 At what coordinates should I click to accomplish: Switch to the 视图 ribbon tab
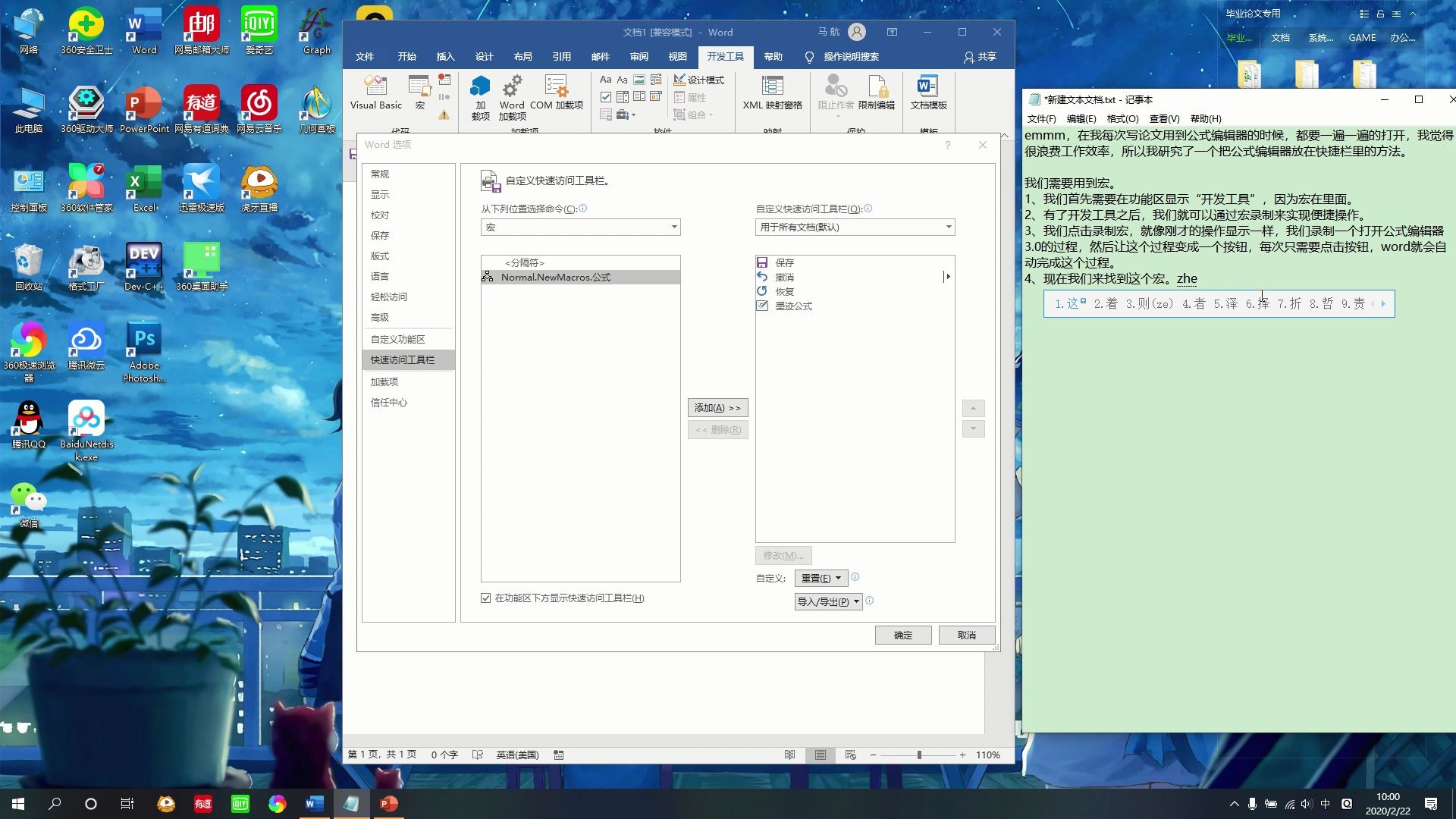677,57
